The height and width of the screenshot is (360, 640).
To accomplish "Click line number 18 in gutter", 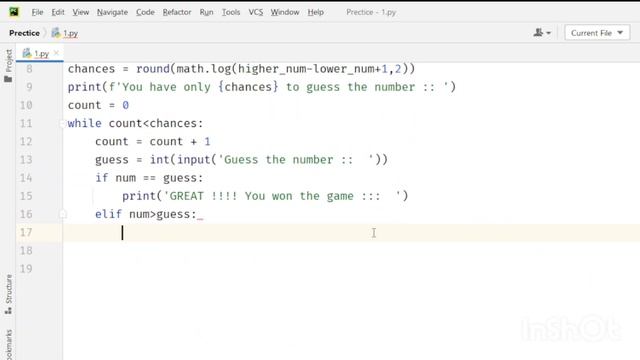I will click(x=26, y=251).
